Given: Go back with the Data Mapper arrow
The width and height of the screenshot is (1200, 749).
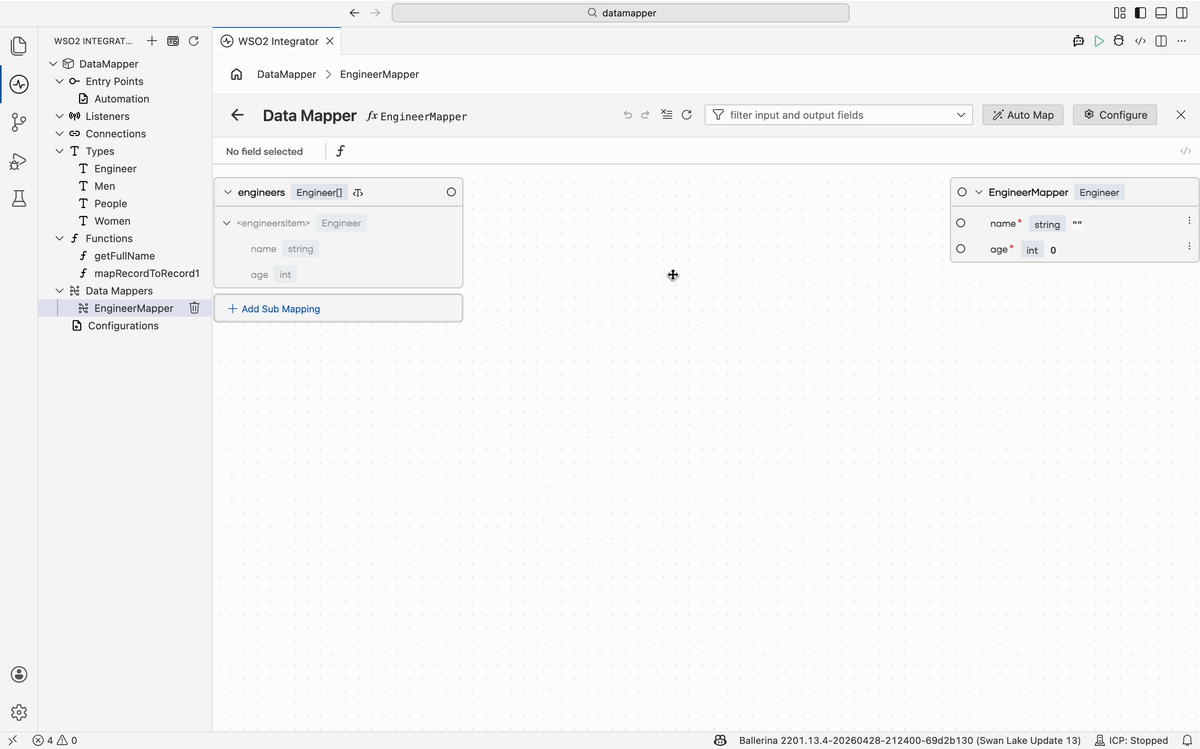Looking at the screenshot, I should pyautogui.click(x=237, y=115).
